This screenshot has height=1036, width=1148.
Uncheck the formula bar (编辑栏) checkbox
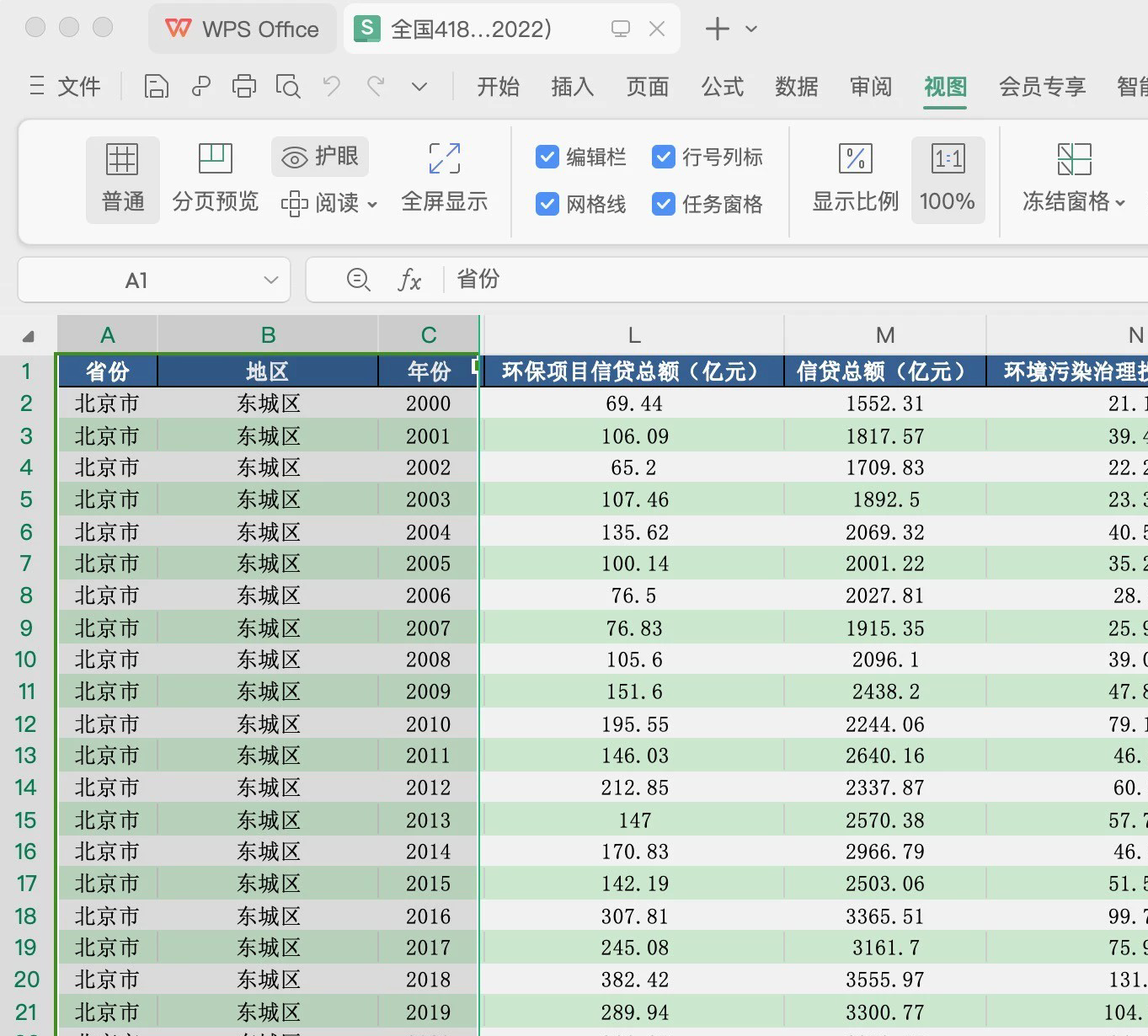tap(547, 158)
